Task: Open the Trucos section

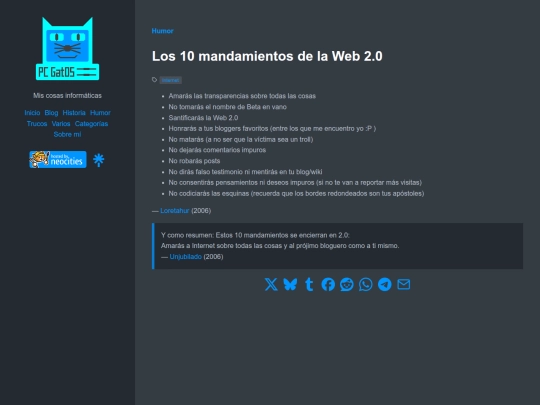Action: (37, 124)
